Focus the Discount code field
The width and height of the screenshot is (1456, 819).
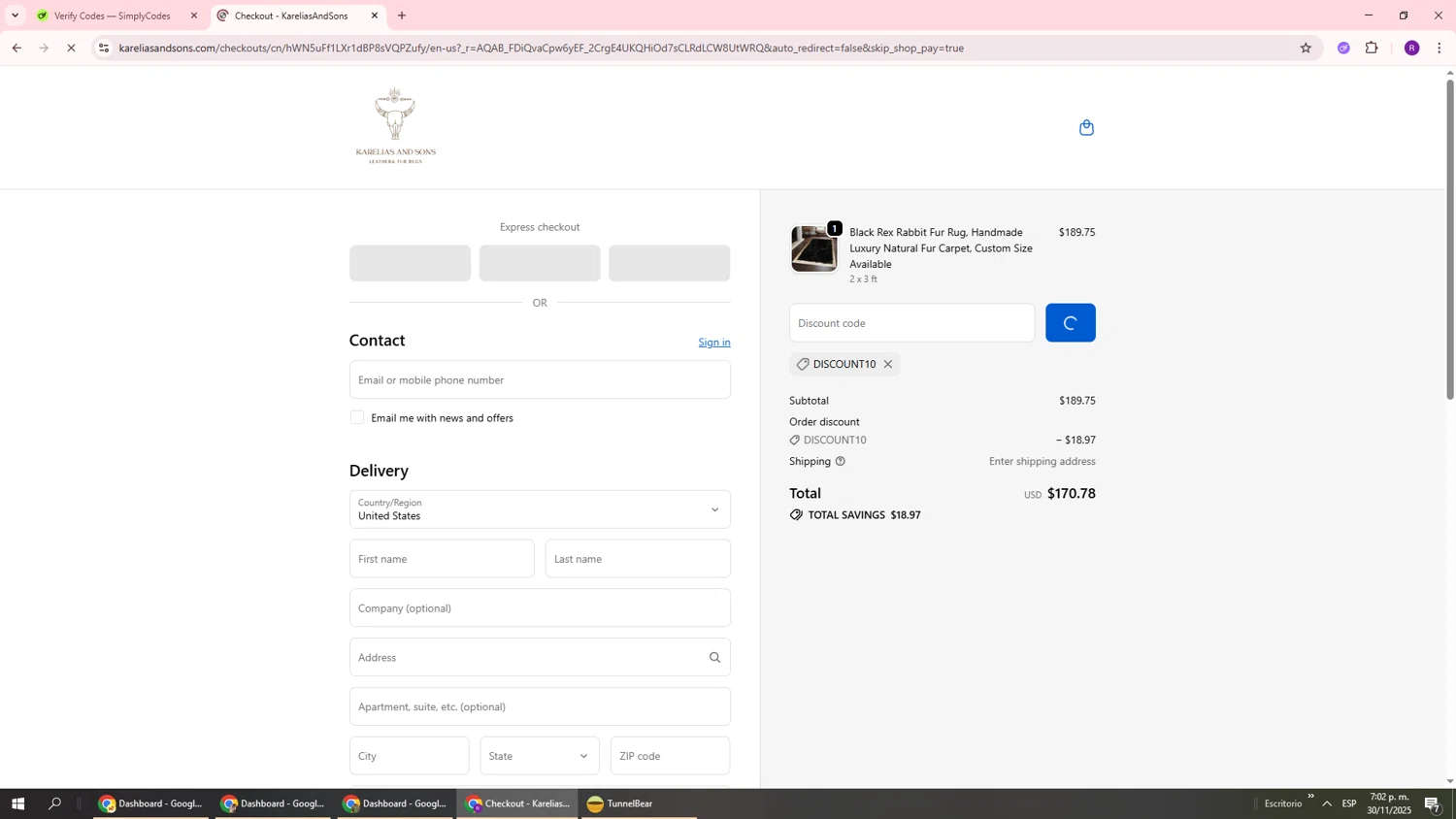point(912,323)
